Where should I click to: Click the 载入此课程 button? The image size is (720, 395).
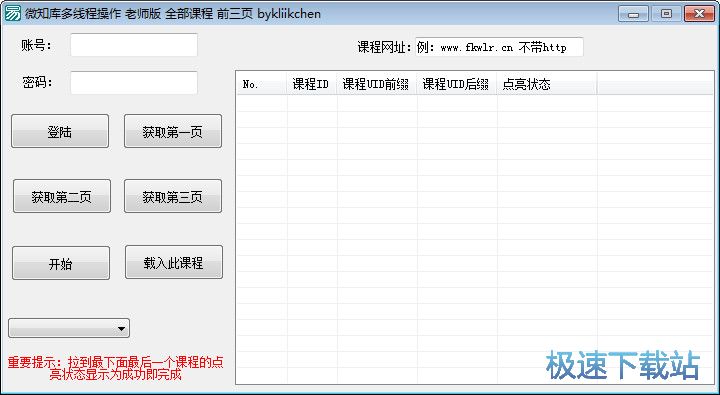(174, 262)
